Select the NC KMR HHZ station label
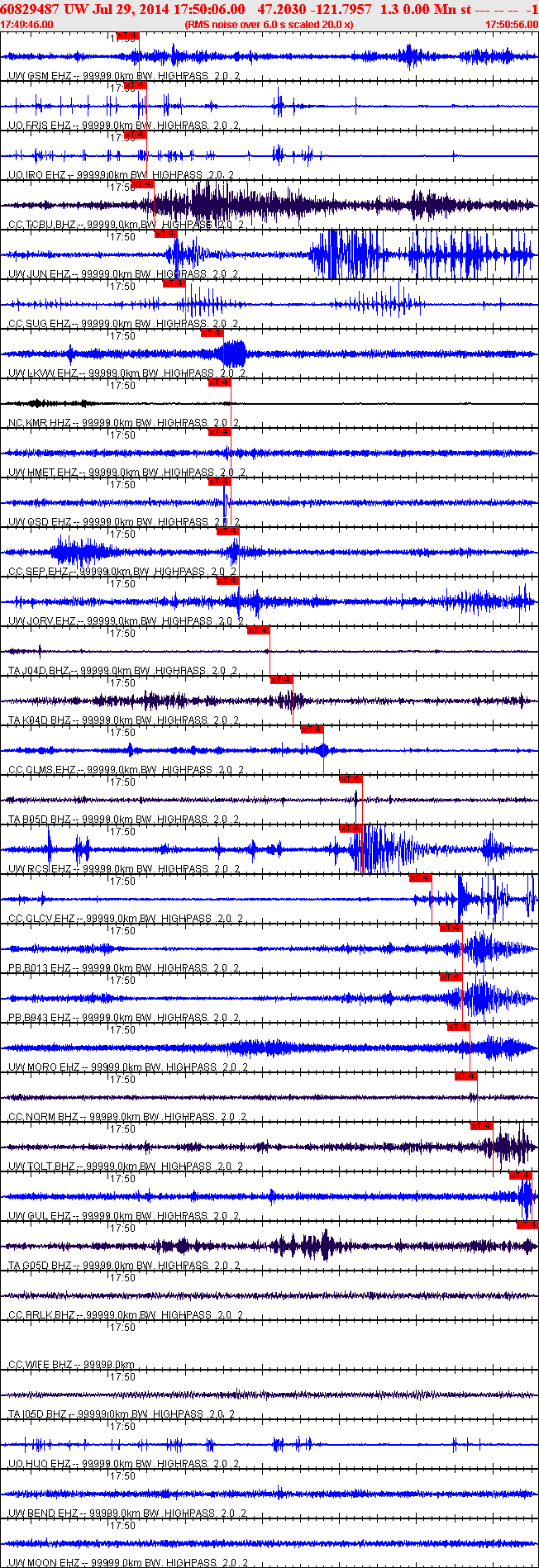 point(39,423)
